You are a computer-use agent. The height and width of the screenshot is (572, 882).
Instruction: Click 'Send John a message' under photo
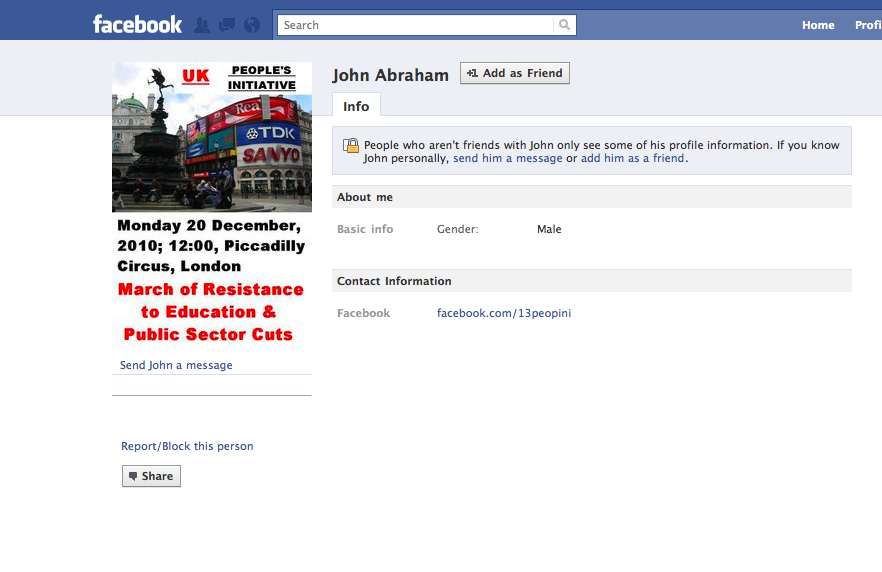point(176,365)
